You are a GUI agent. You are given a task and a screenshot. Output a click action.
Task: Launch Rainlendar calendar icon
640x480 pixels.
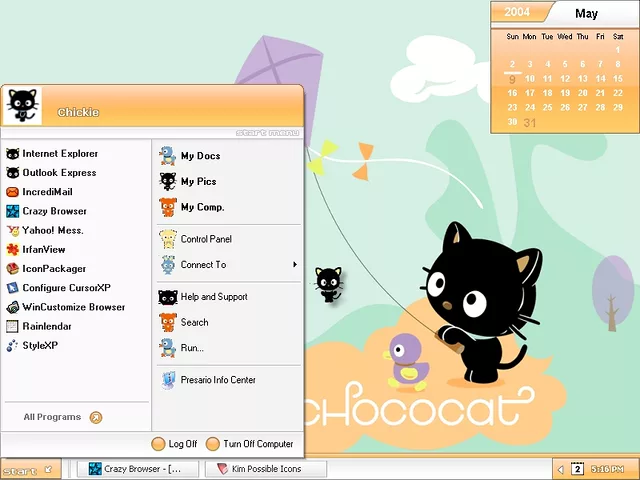(x=13, y=326)
